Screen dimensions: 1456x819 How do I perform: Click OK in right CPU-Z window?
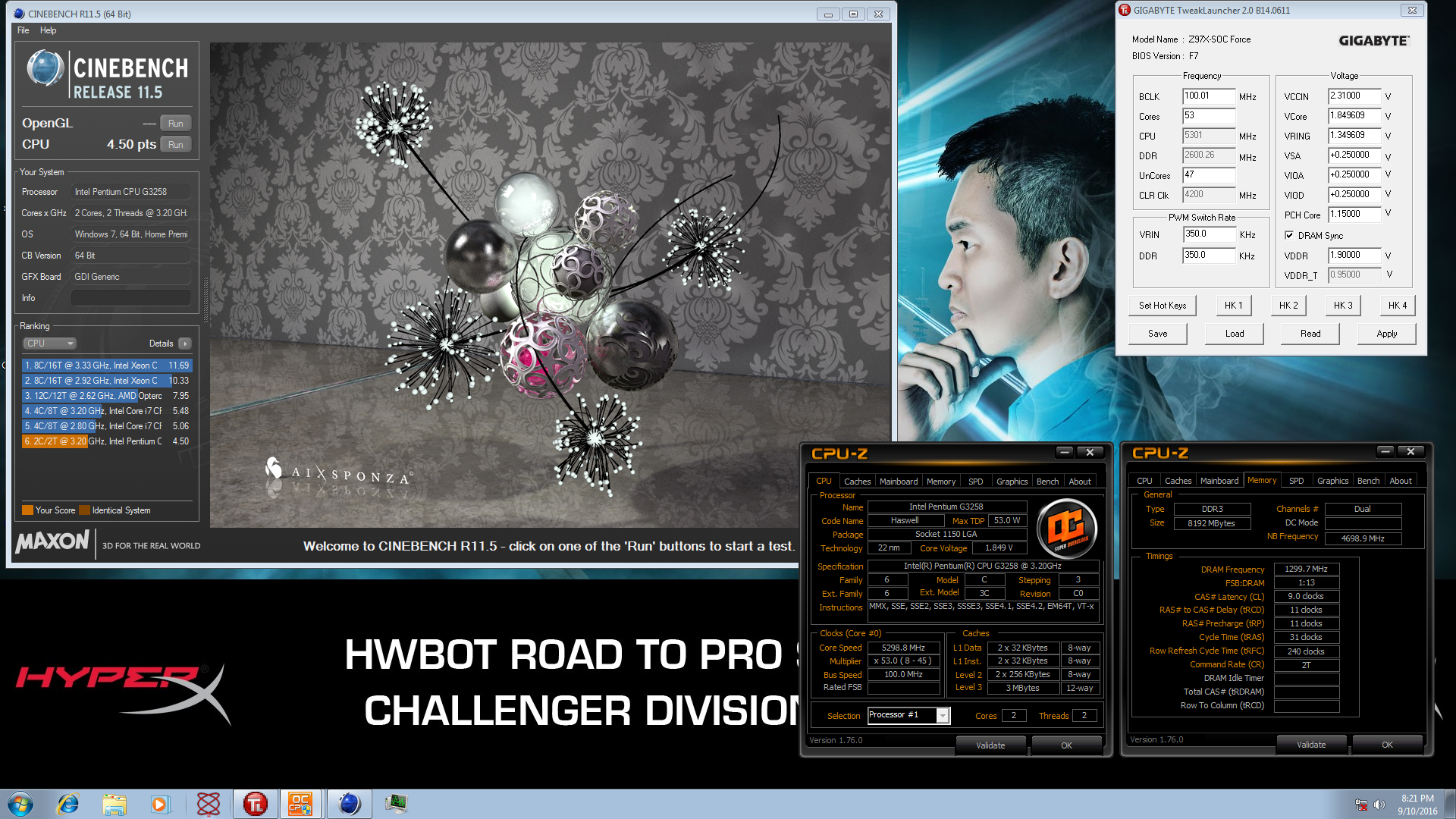[1387, 745]
